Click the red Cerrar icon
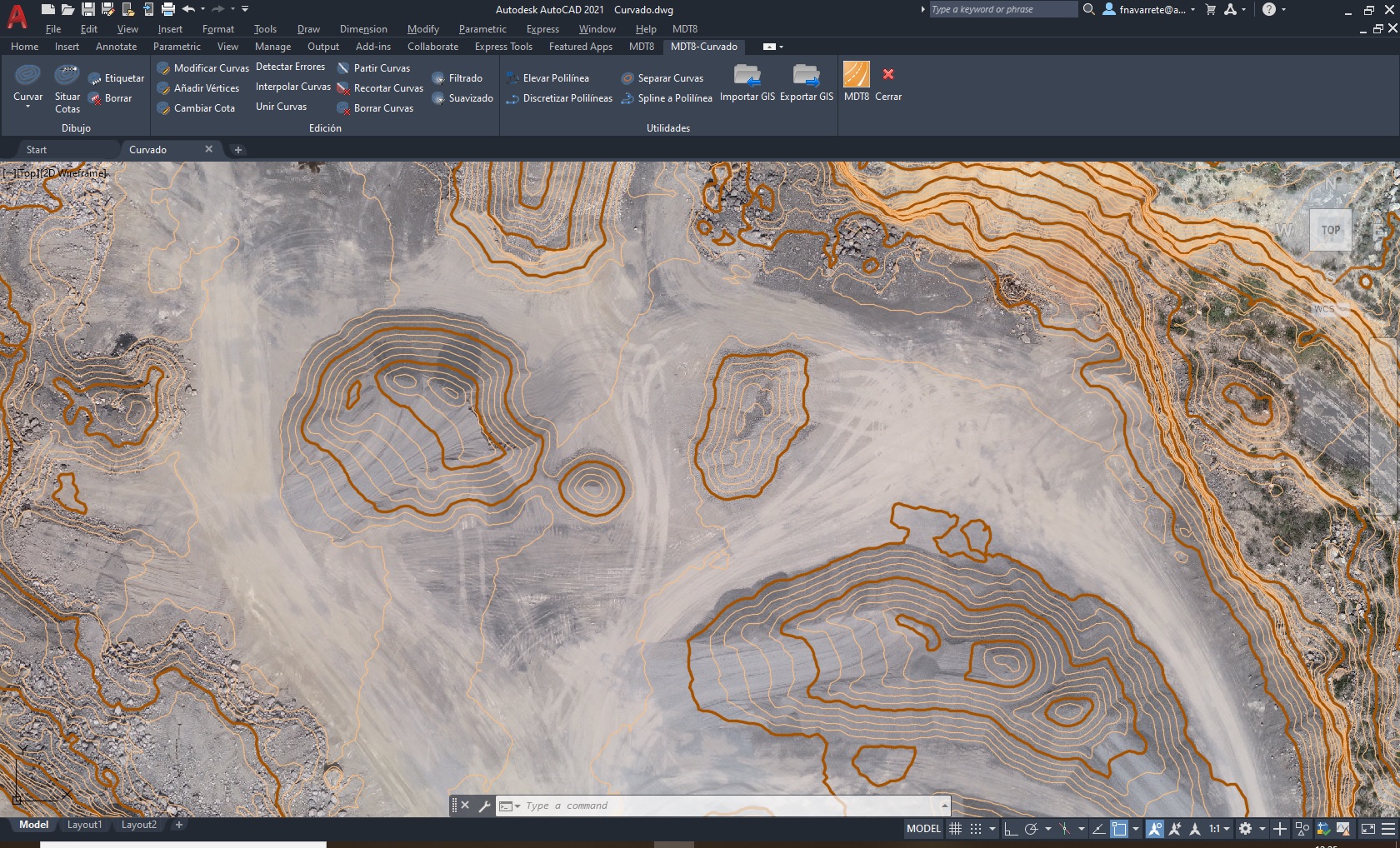Viewport: 1400px width, 848px height. coord(888,74)
